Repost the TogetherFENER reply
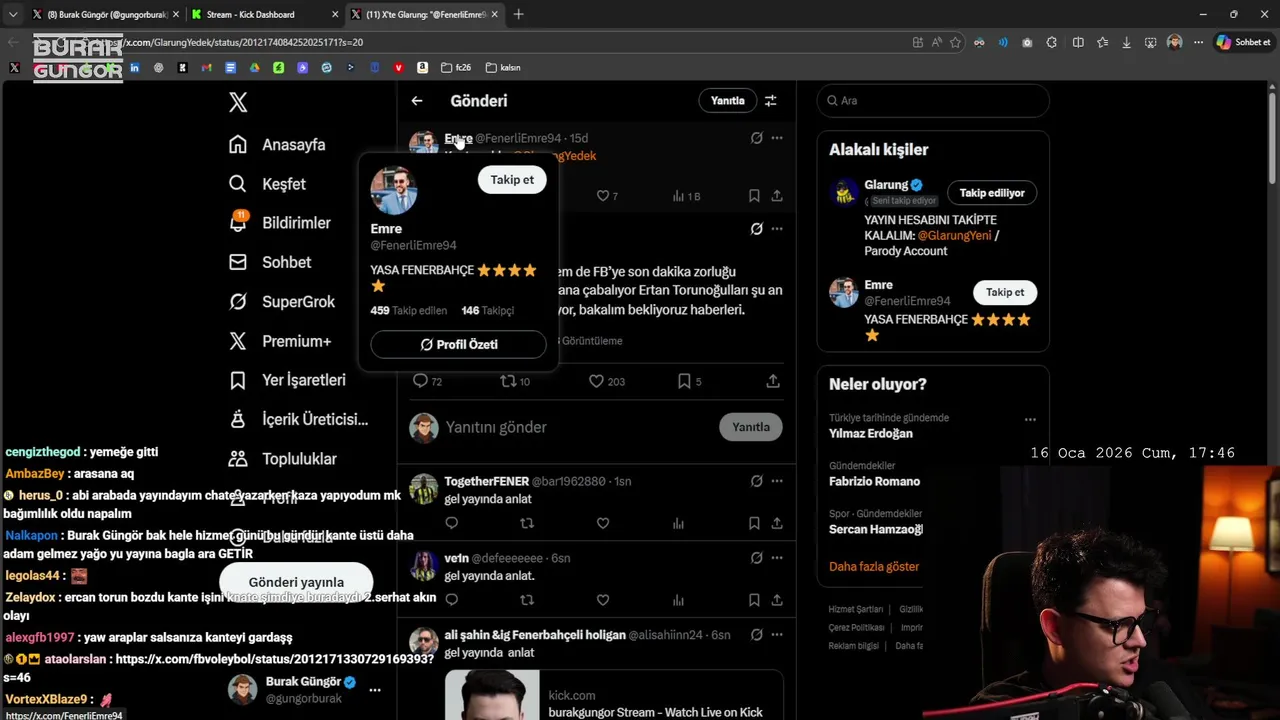 [527, 523]
